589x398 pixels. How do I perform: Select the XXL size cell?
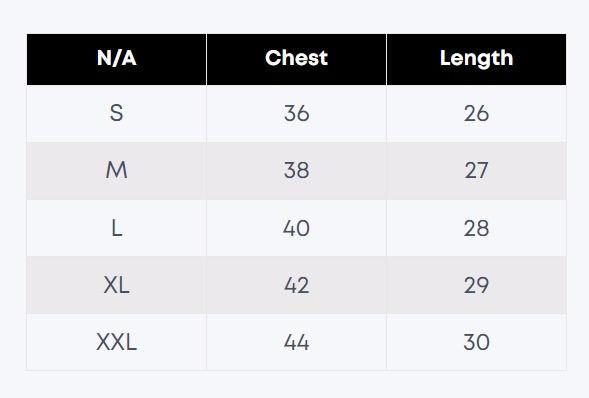pos(116,342)
